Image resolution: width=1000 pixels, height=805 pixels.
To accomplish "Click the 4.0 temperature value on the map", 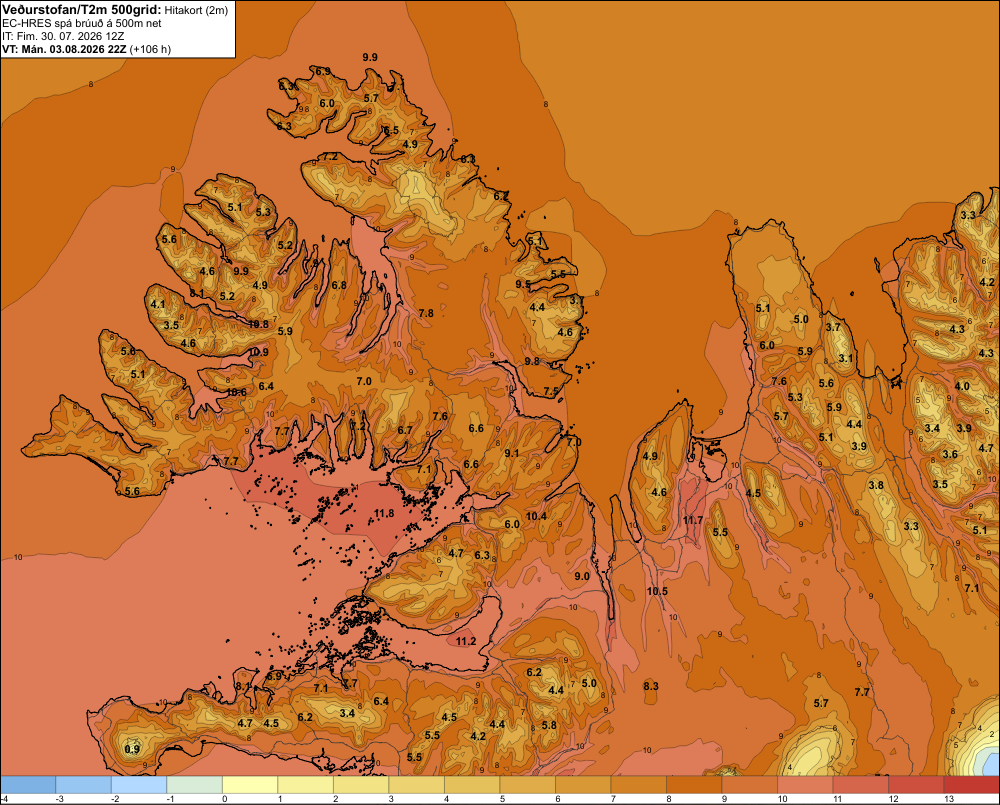I will pyautogui.click(x=962, y=386).
